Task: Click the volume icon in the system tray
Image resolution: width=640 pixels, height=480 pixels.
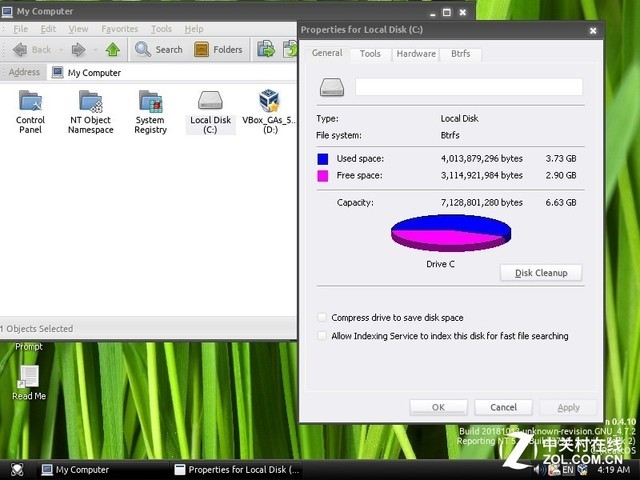Action: coord(539,470)
